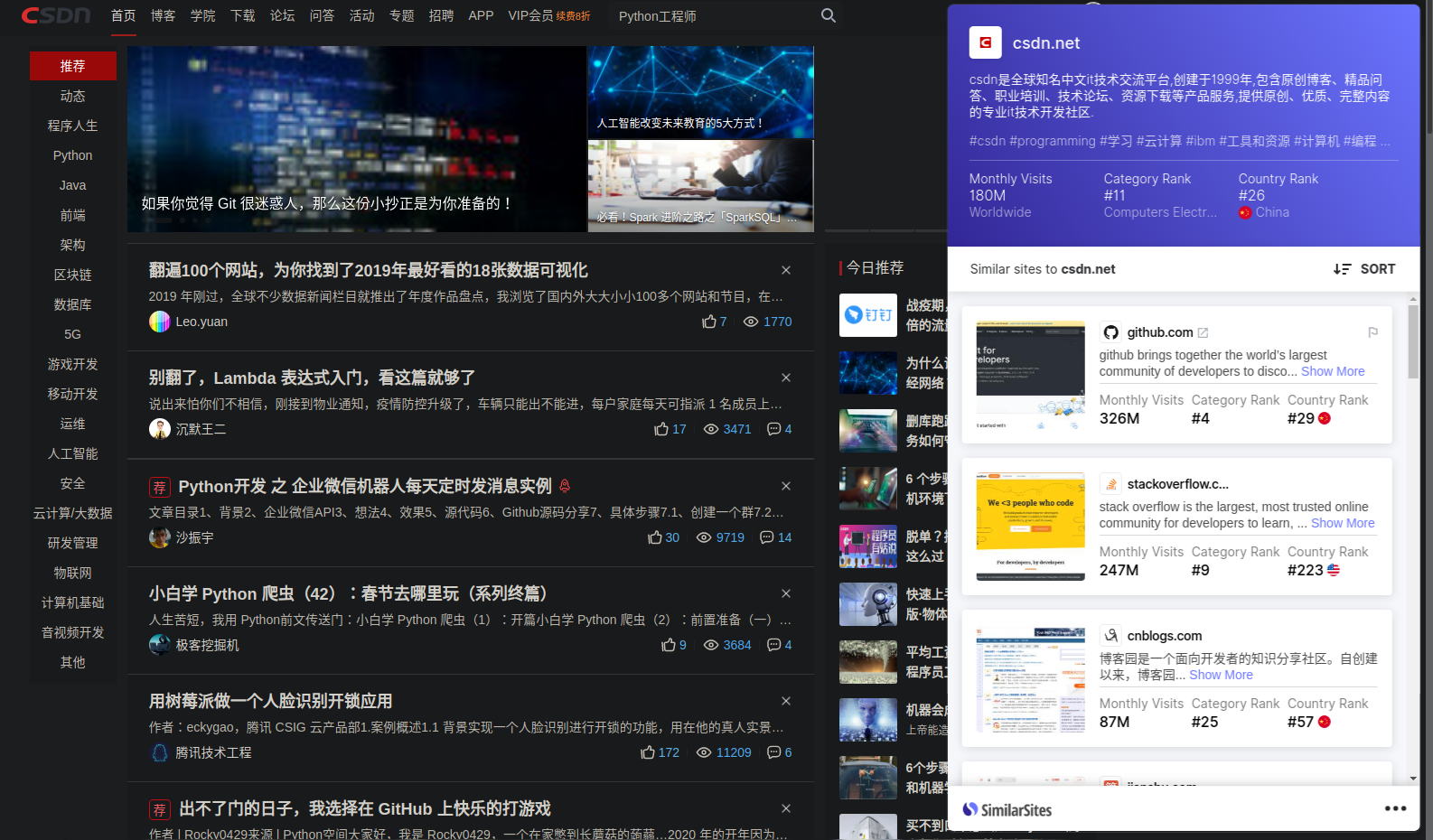The image size is (1433, 840).
Task: Open 首页 in top navigation
Action: coord(124,15)
